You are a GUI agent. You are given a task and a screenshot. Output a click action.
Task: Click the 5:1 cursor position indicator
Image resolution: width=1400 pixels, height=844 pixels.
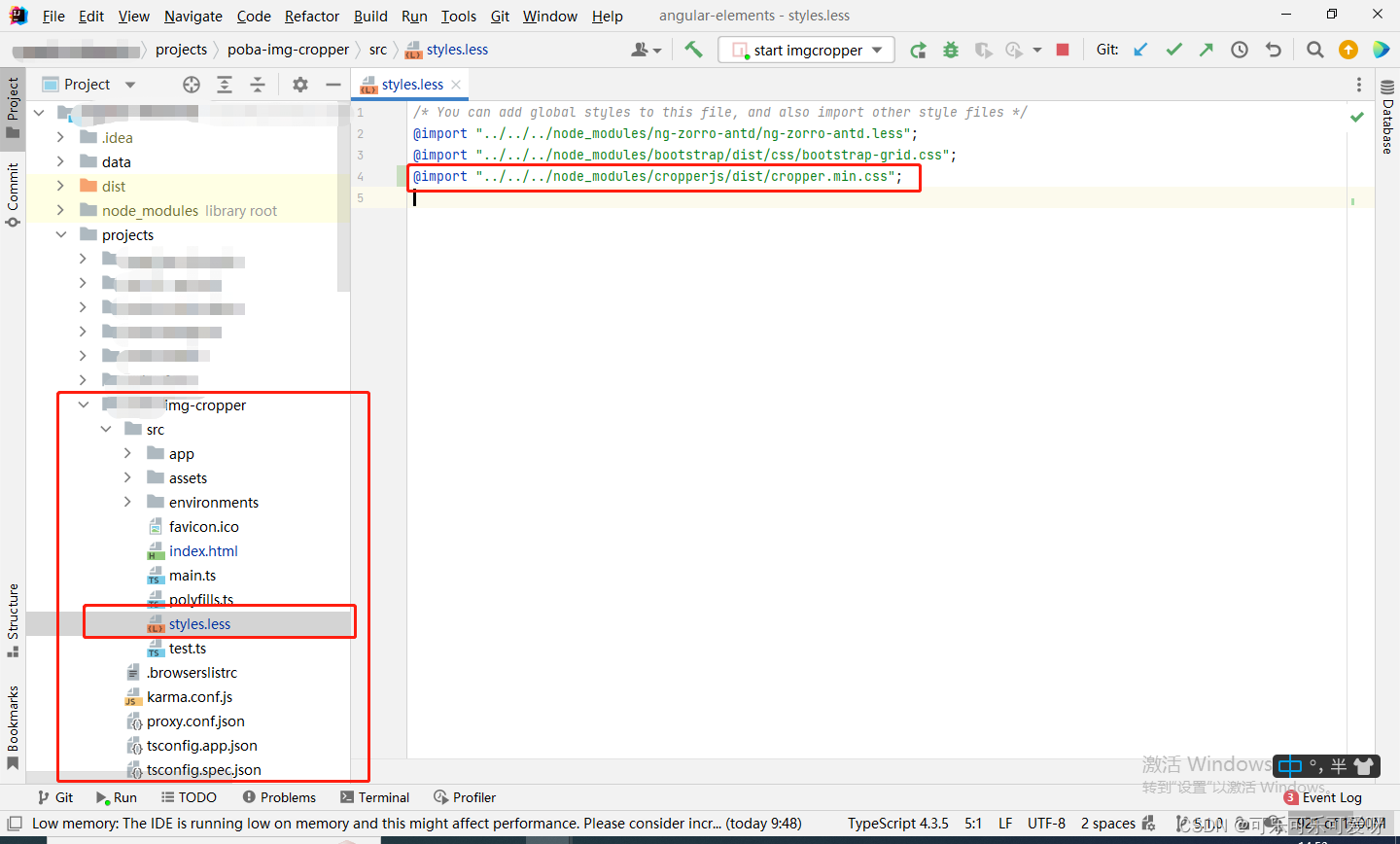point(973,824)
